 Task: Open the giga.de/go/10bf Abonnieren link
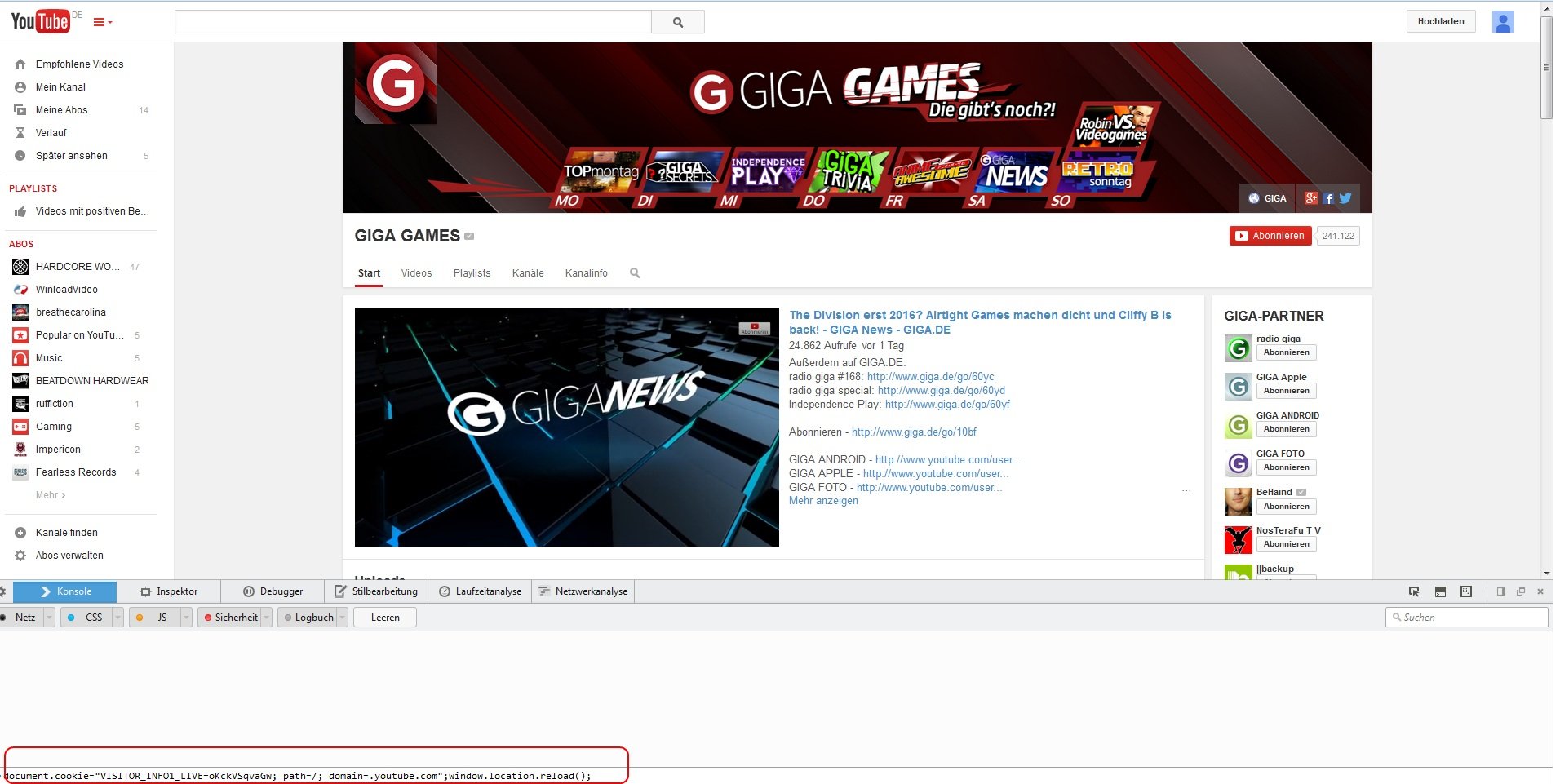click(914, 432)
